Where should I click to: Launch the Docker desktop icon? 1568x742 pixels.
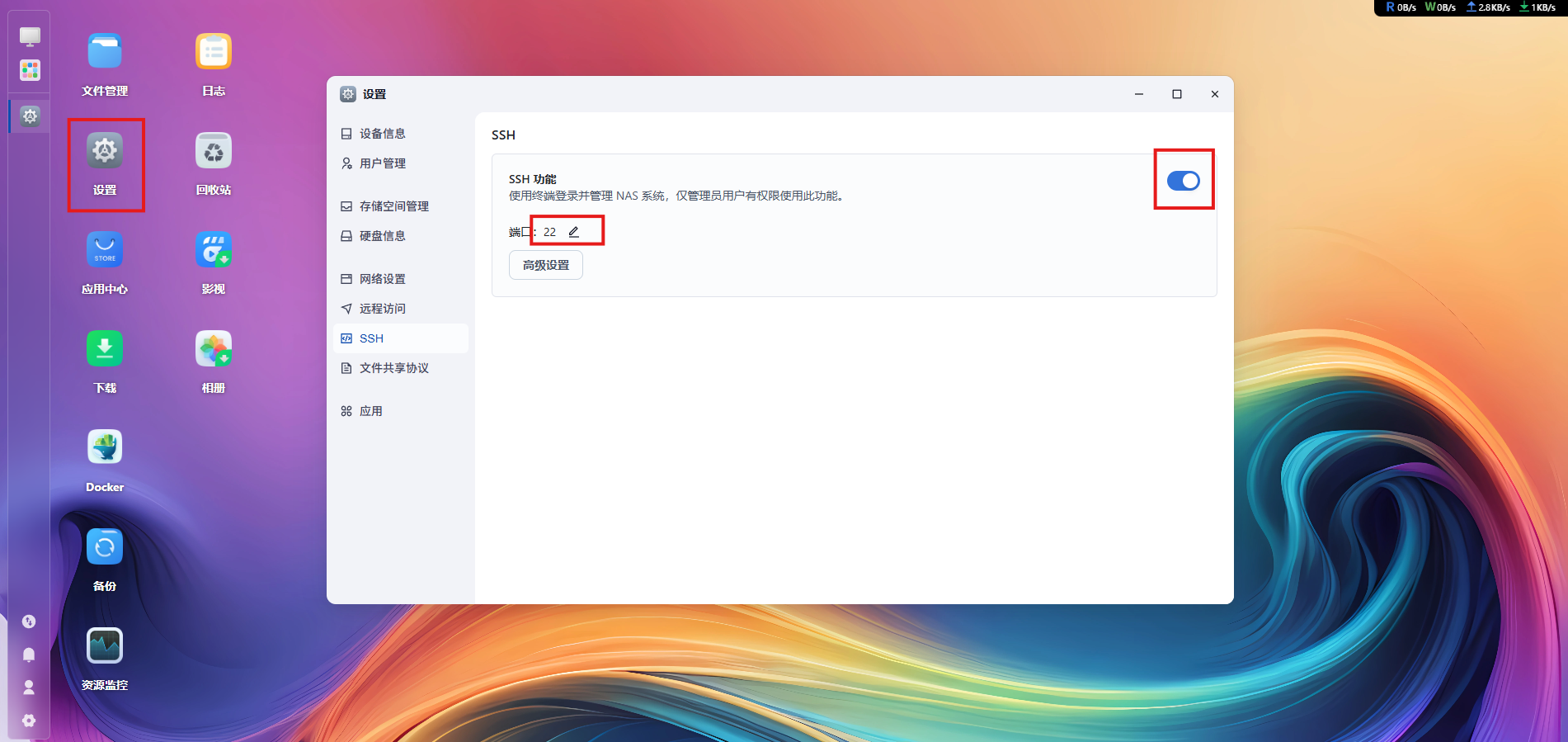pos(105,448)
